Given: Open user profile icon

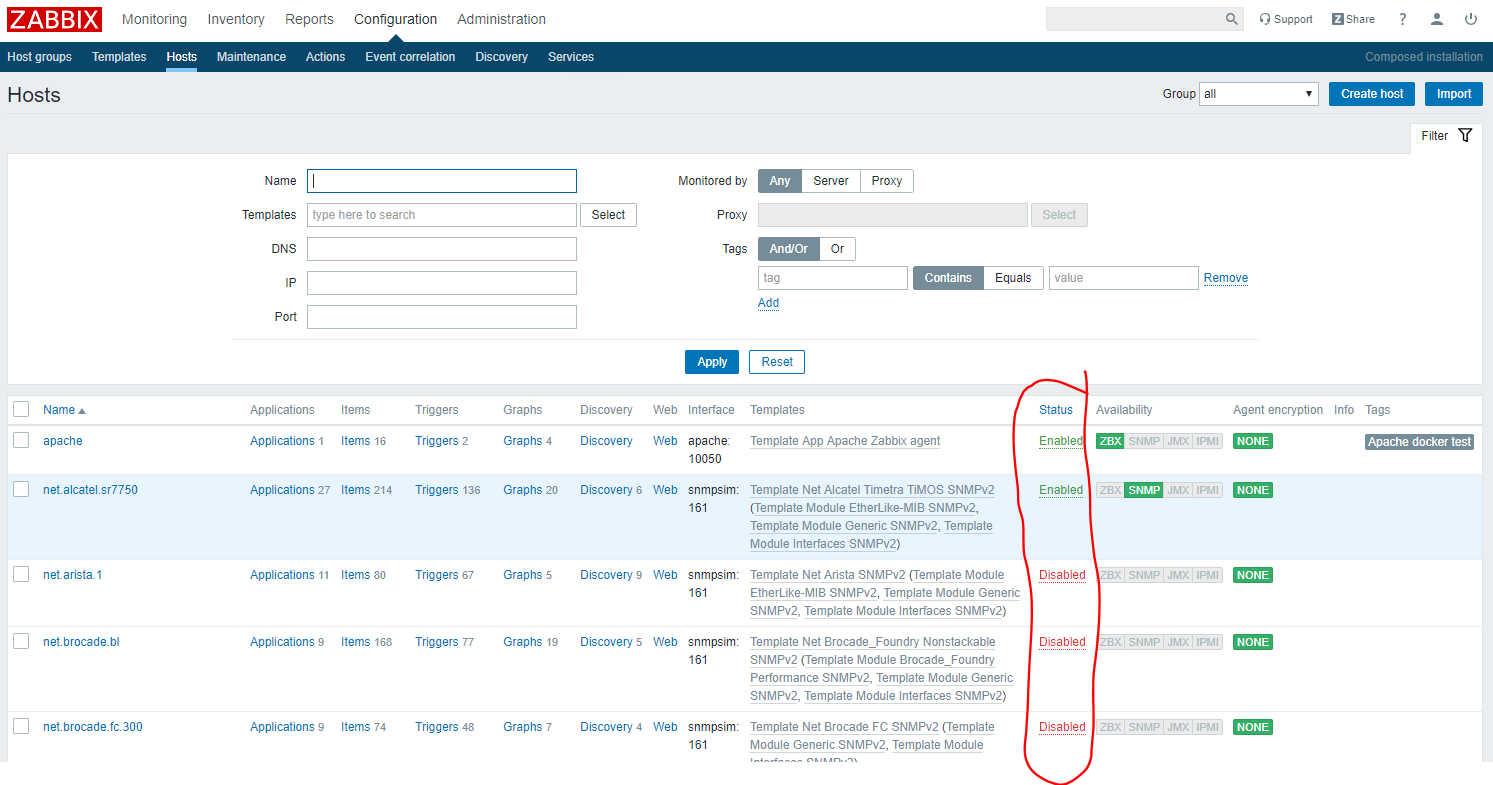Looking at the screenshot, I should pyautogui.click(x=1437, y=19).
